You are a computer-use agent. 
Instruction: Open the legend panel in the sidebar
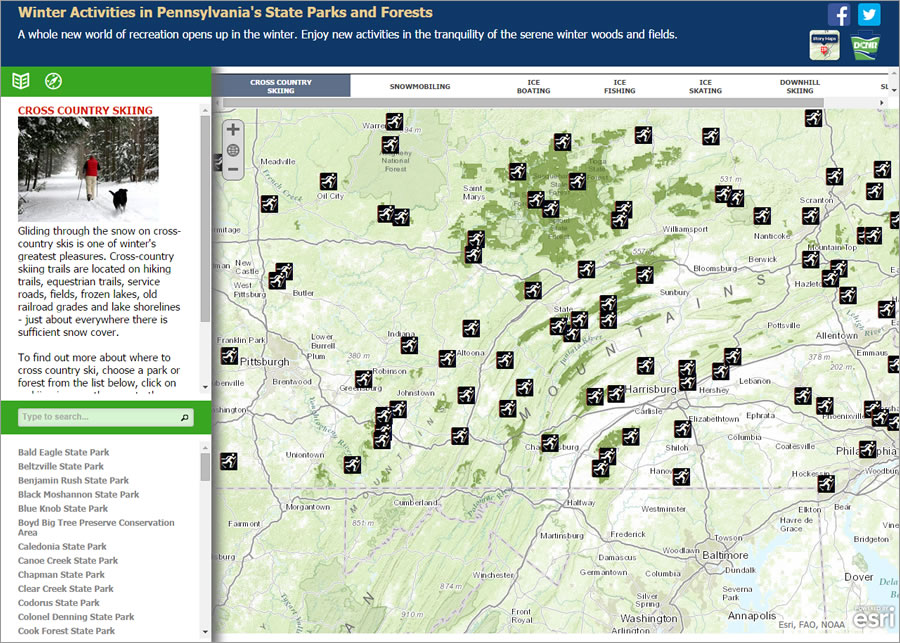(21, 81)
